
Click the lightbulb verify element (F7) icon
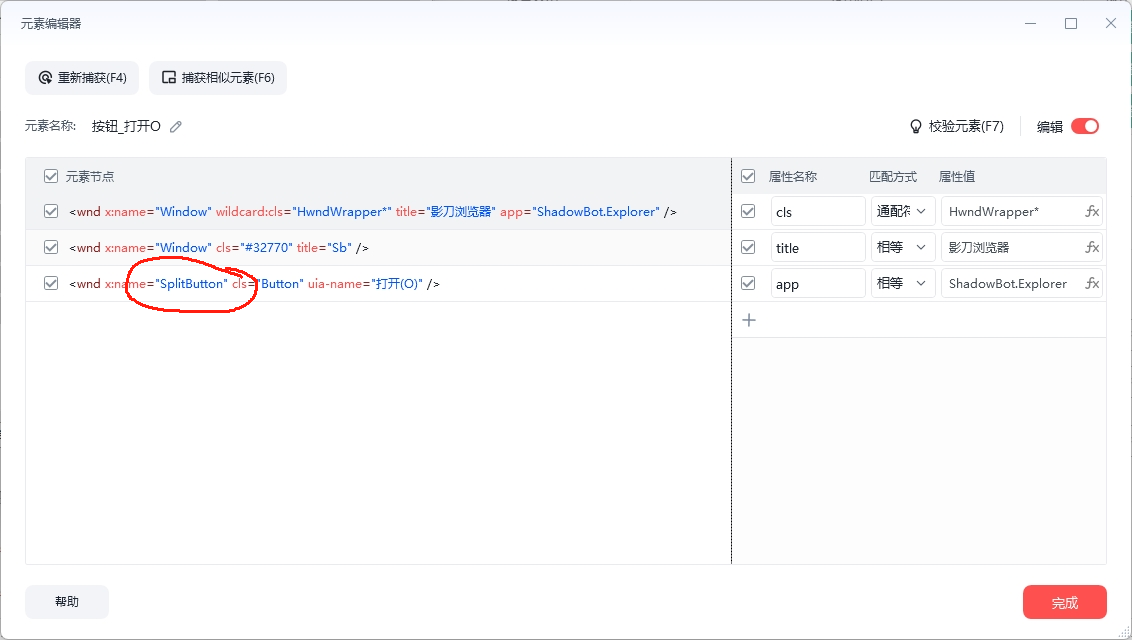(x=915, y=126)
